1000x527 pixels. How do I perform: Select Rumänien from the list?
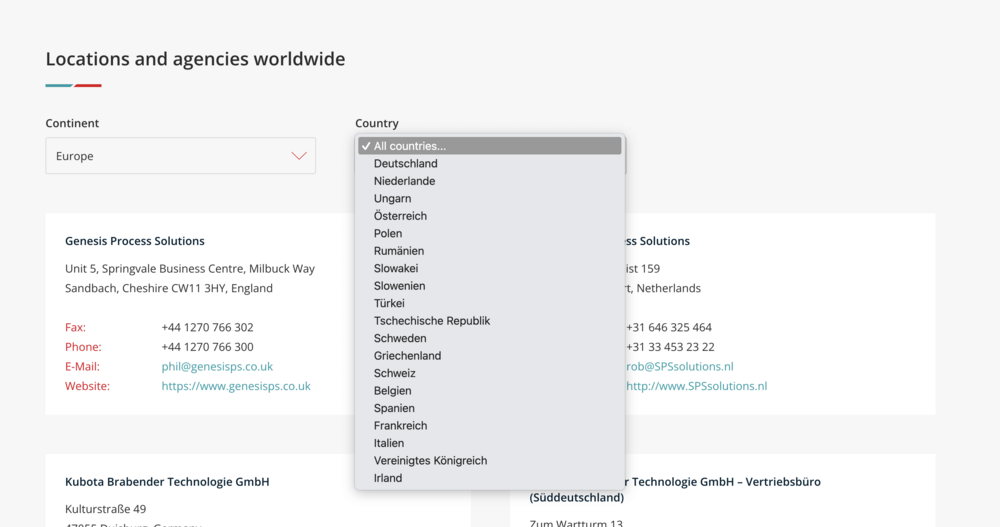click(399, 251)
